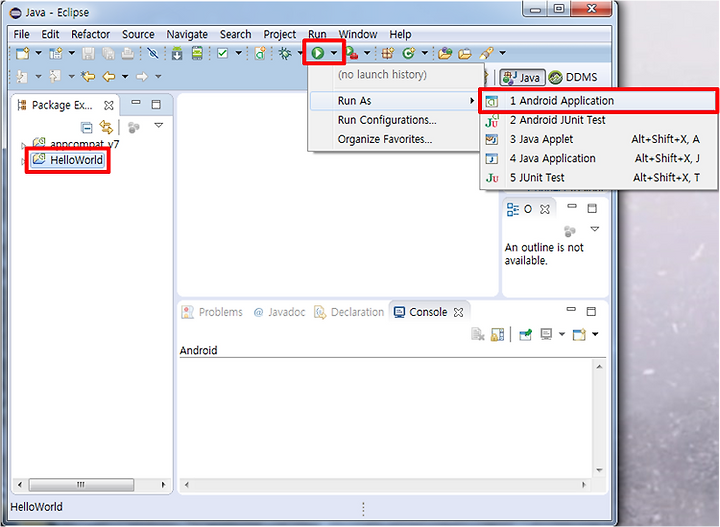Toggle Pin Console icon
This screenshot has height=527, width=720.
click(x=525, y=335)
